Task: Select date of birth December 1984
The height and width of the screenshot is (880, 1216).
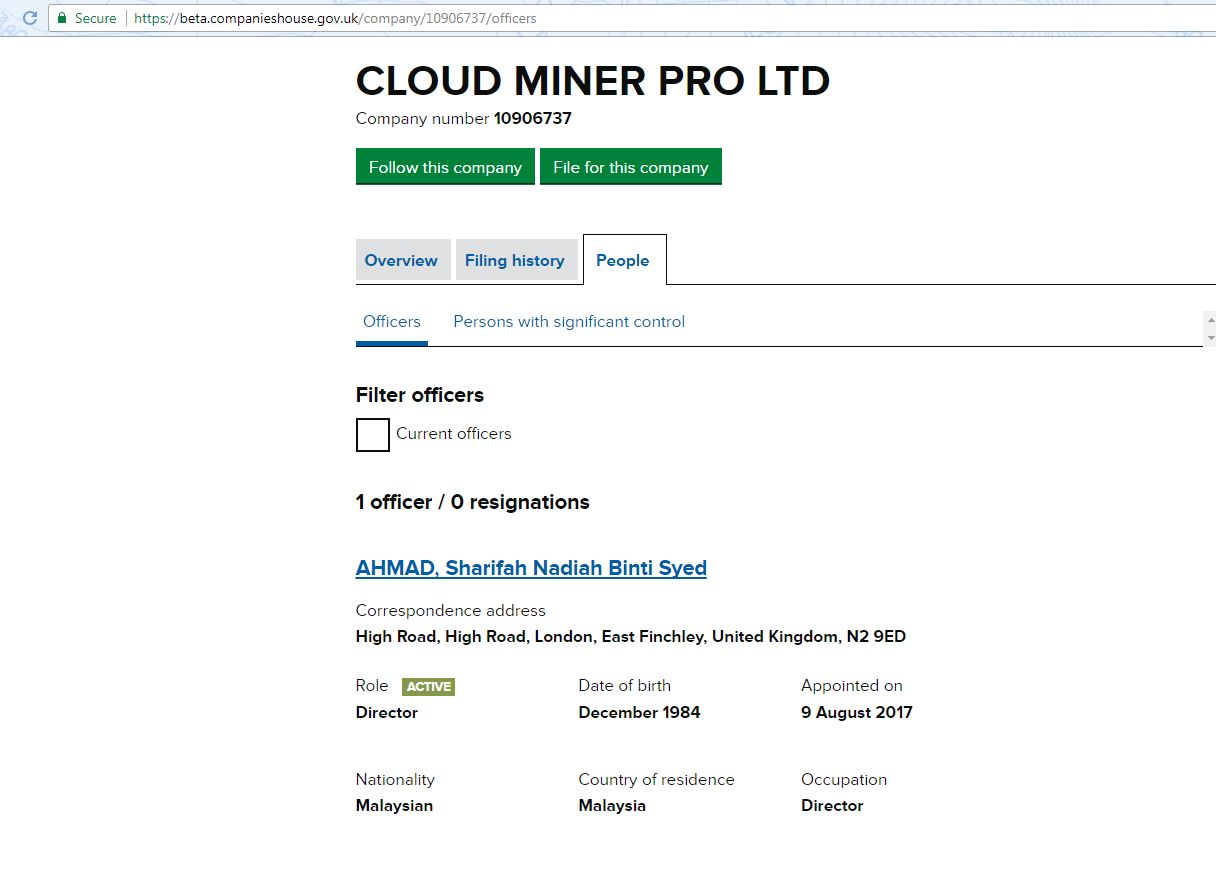Action: click(639, 713)
